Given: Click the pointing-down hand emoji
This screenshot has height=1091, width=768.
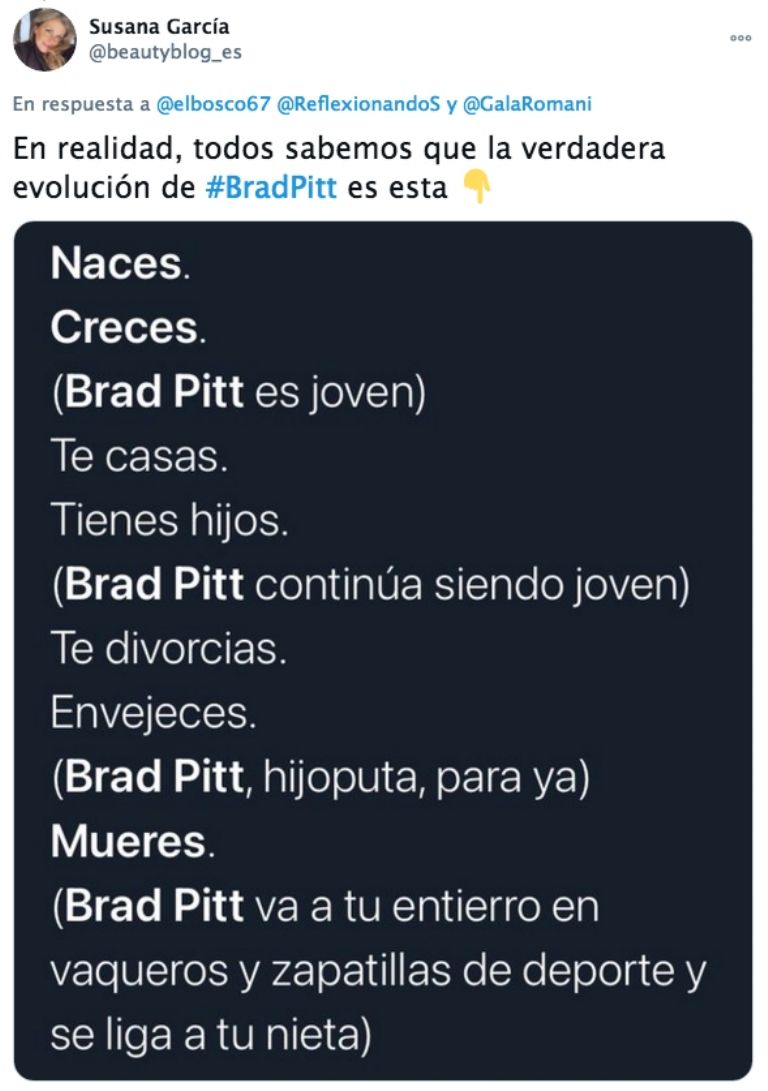Looking at the screenshot, I should [478, 187].
